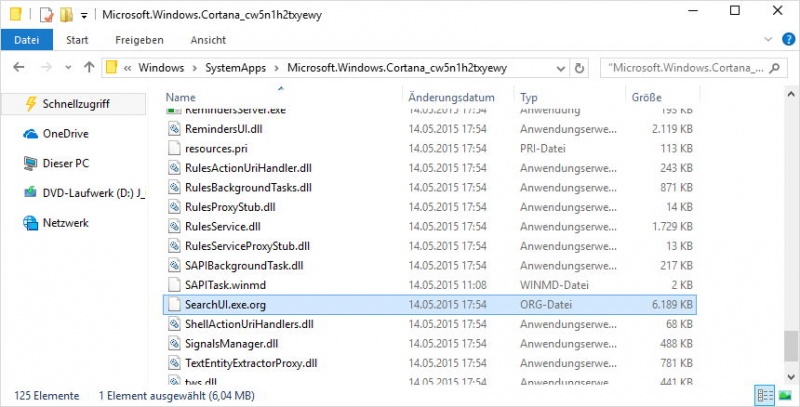800x407 pixels.
Task: Click the file name RulesService.dll
Action: tap(223, 226)
